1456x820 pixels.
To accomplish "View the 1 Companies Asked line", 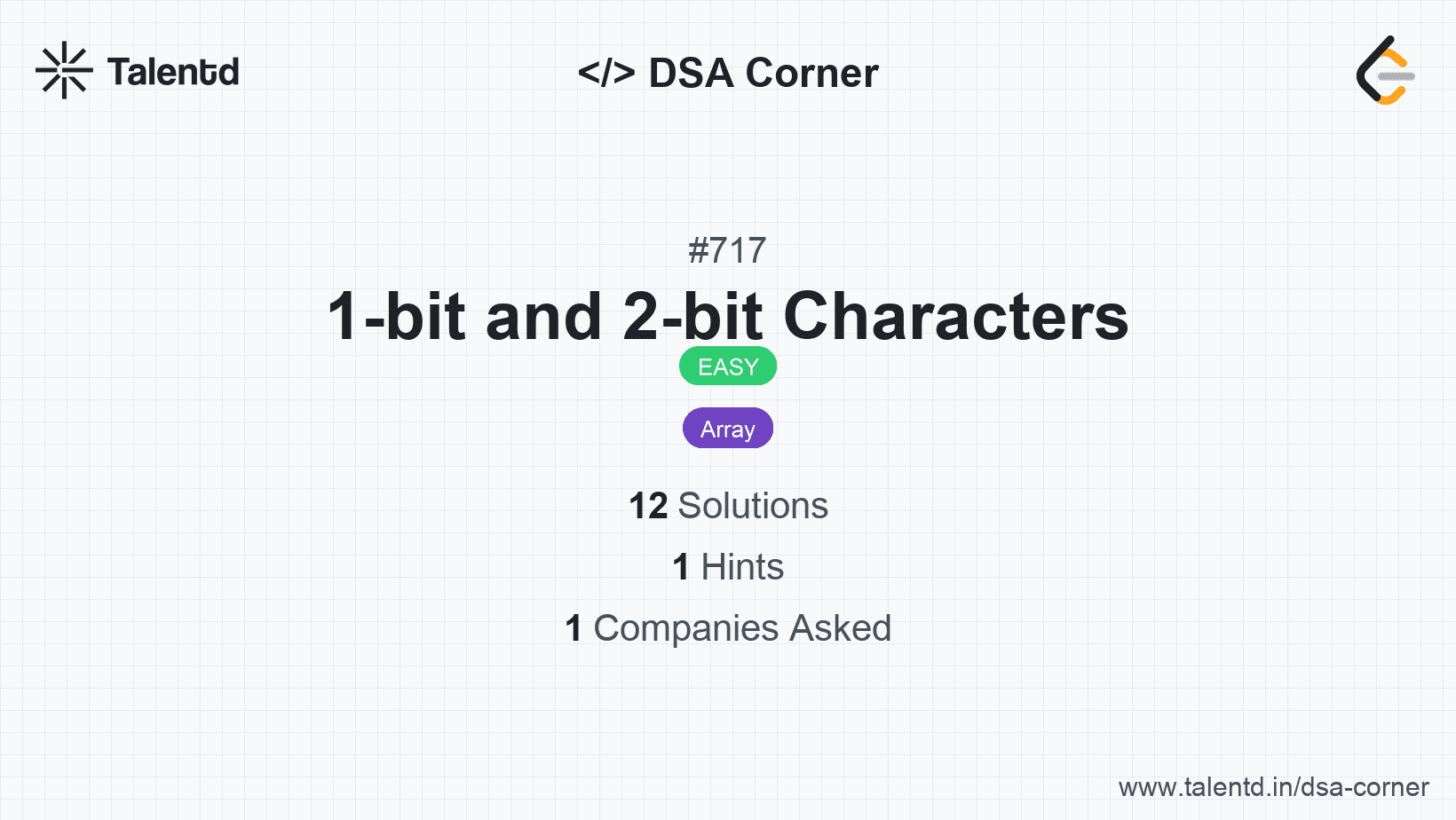I will (x=728, y=628).
